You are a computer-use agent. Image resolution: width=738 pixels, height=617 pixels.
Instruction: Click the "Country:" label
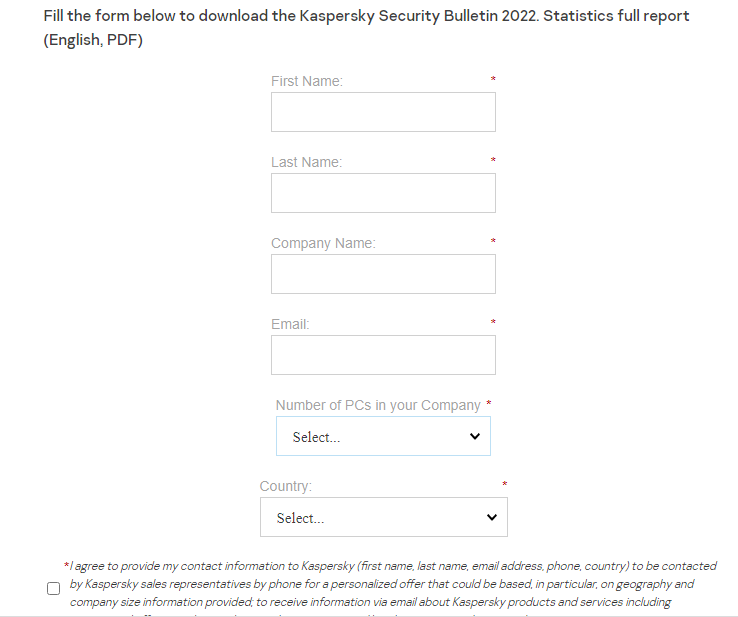(286, 486)
